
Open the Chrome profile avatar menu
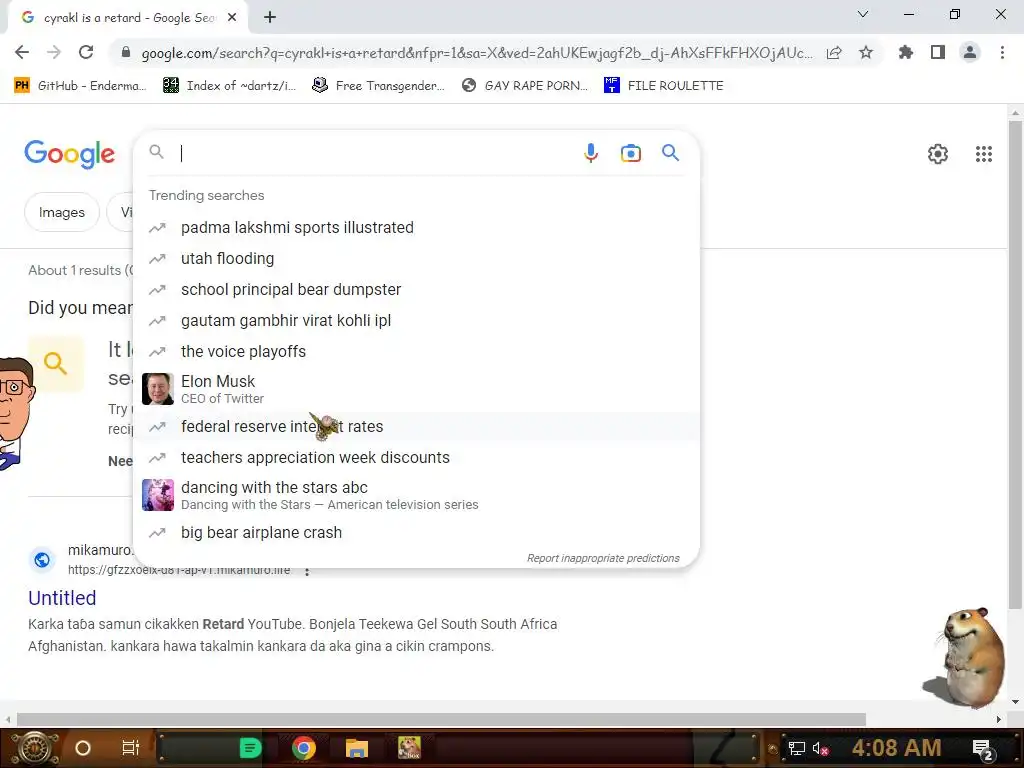point(970,52)
